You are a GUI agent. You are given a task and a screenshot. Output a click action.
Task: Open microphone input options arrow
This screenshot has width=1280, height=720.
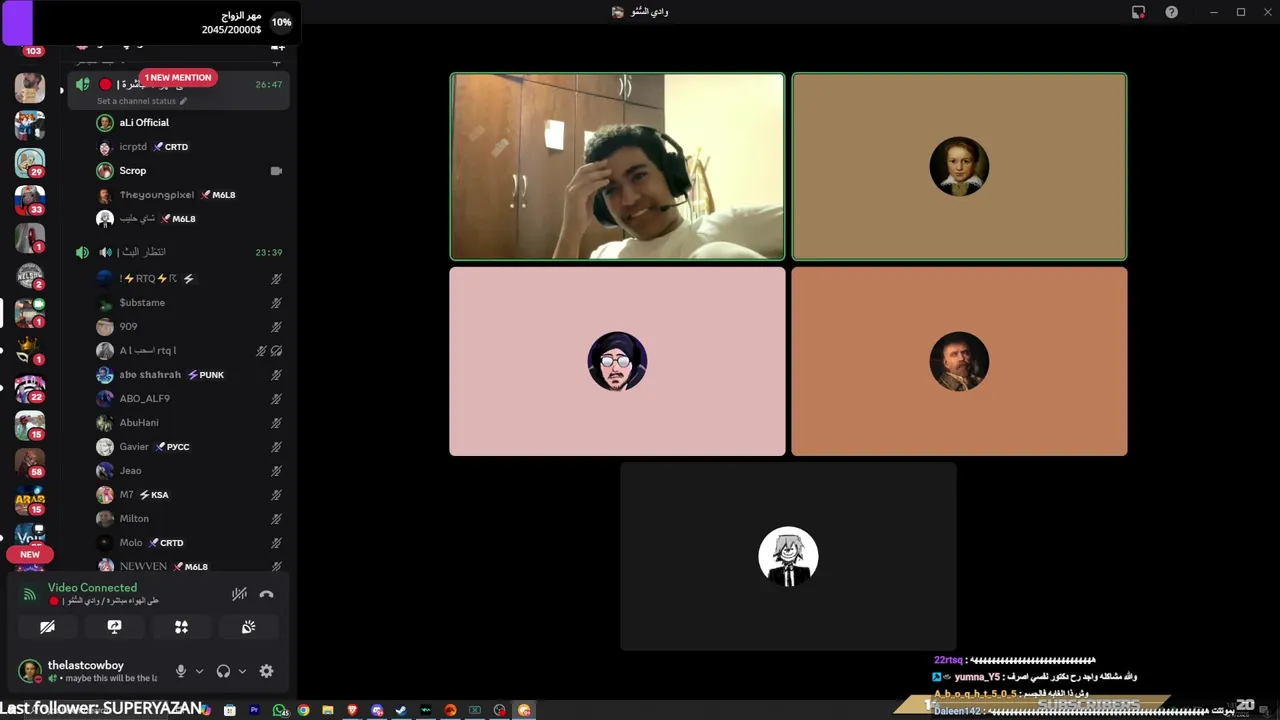tap(199, 671)
